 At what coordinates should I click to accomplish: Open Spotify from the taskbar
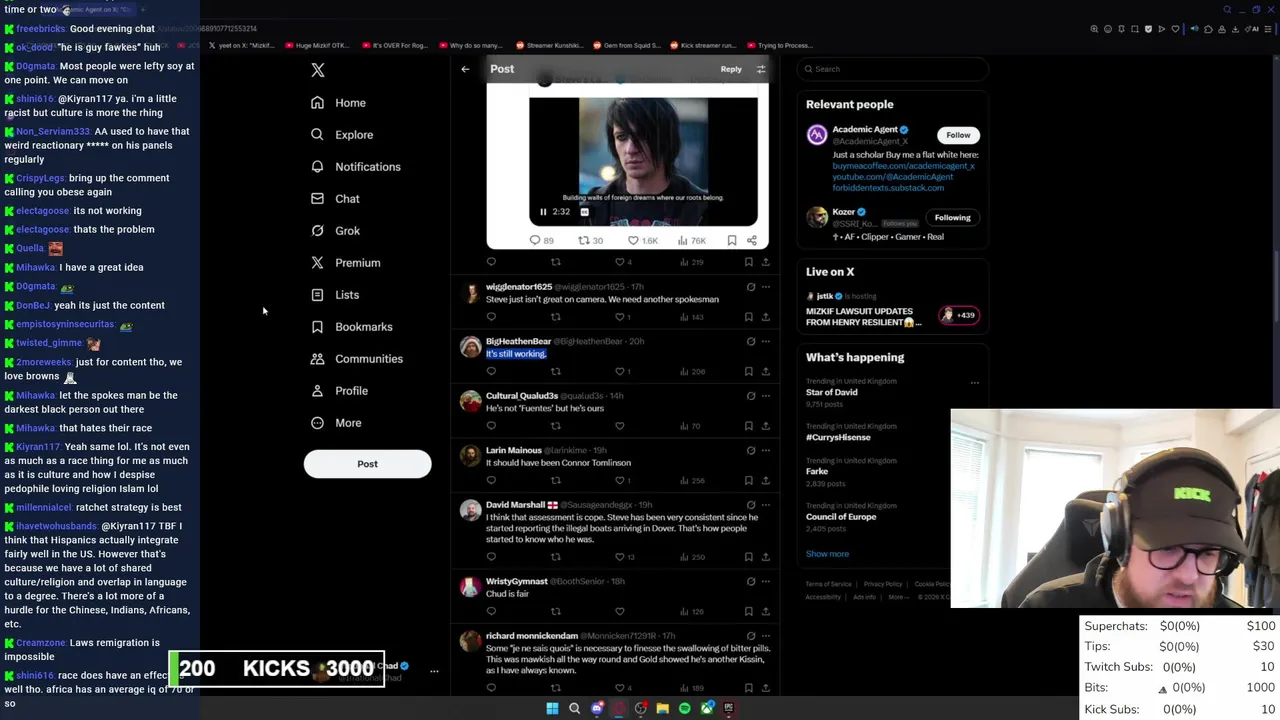pos(684,708)
